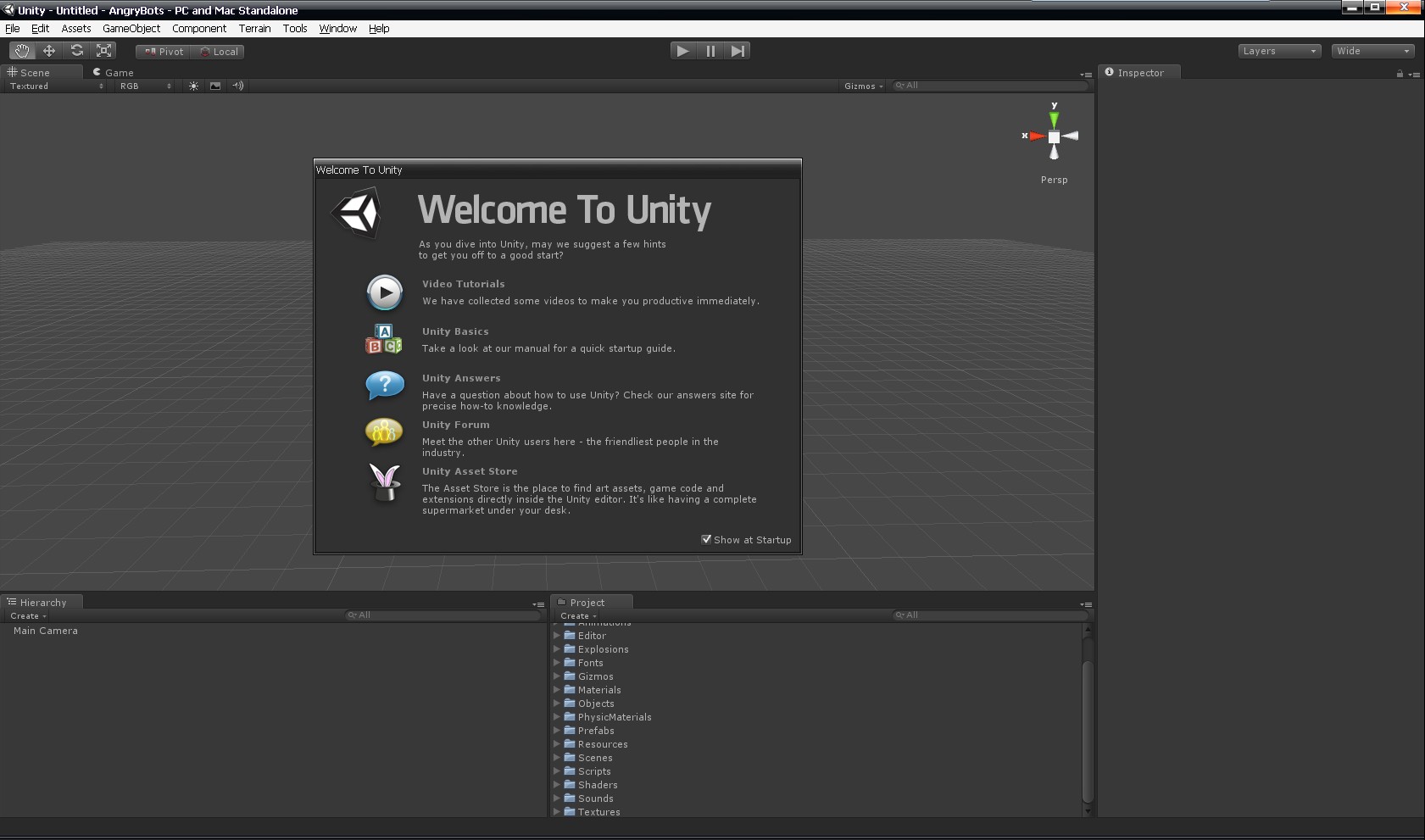This screenshot has height=840, width=1425.
Task: Toggle the Inspector lock icon
Action: click(x=1400, y=74)
